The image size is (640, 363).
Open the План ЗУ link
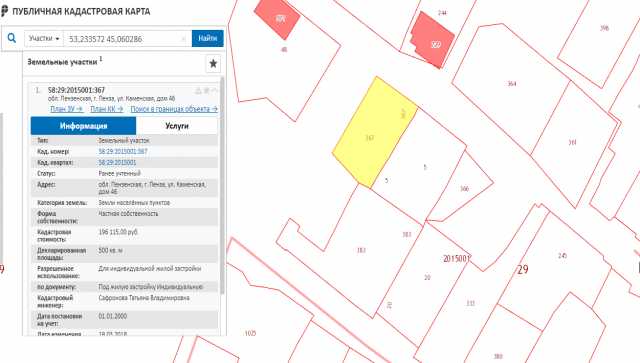pos(67,109)
